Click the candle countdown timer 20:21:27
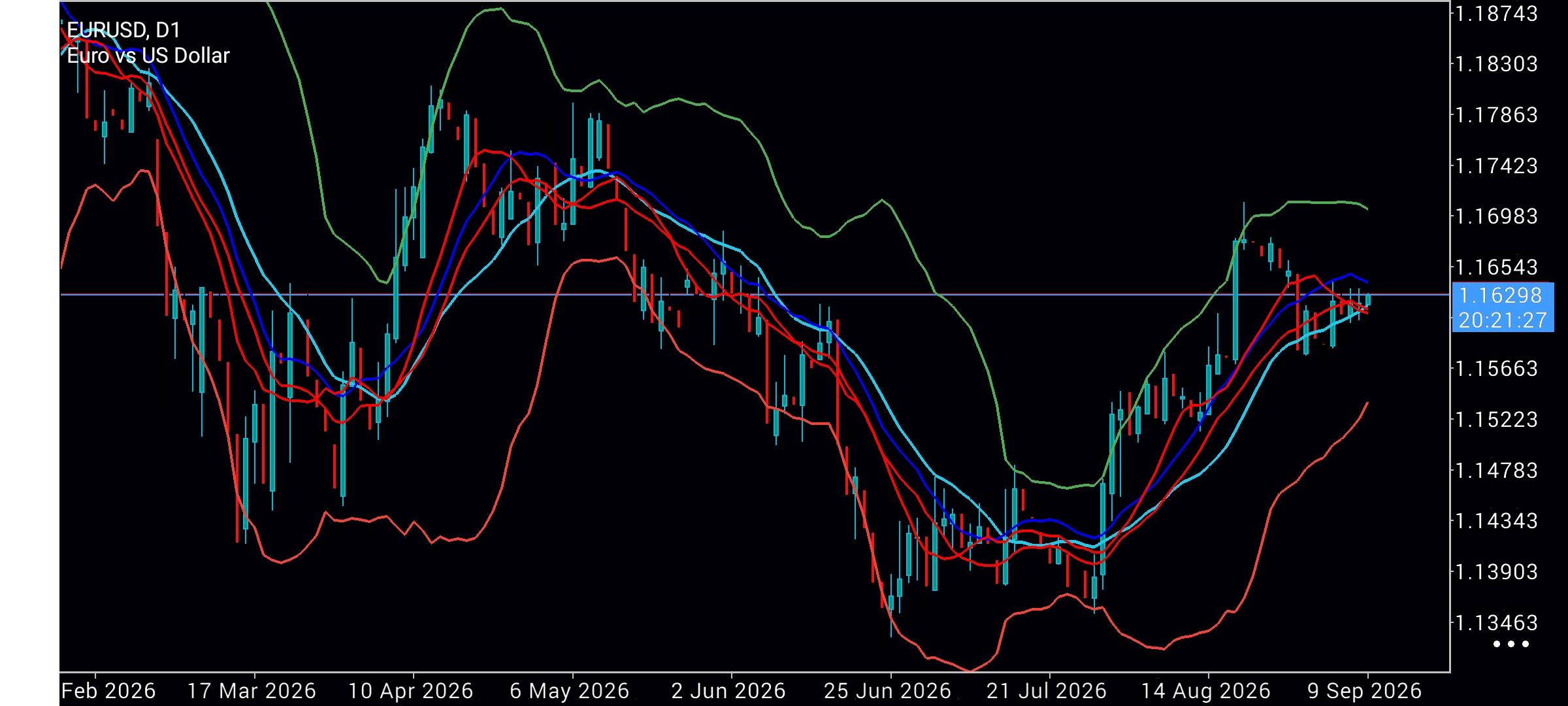 pos(1503,320)
